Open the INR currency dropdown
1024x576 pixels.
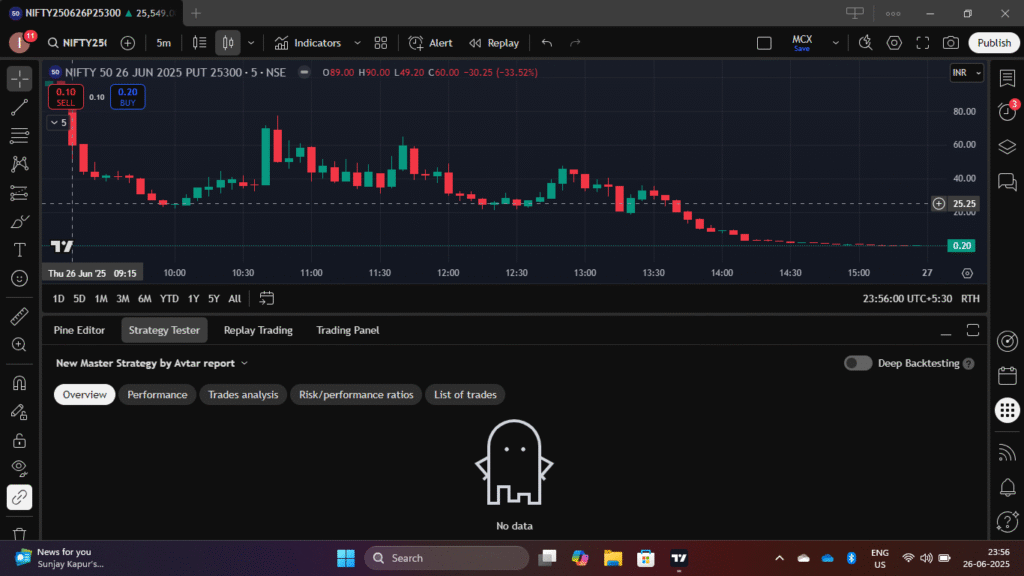[967, 72]
